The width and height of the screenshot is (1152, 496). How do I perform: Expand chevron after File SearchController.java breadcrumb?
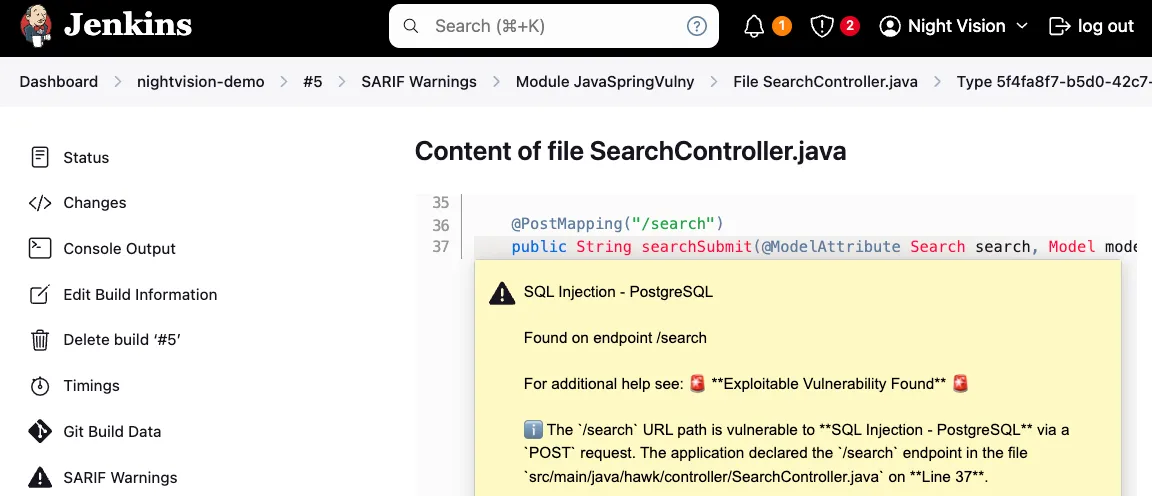937,82
